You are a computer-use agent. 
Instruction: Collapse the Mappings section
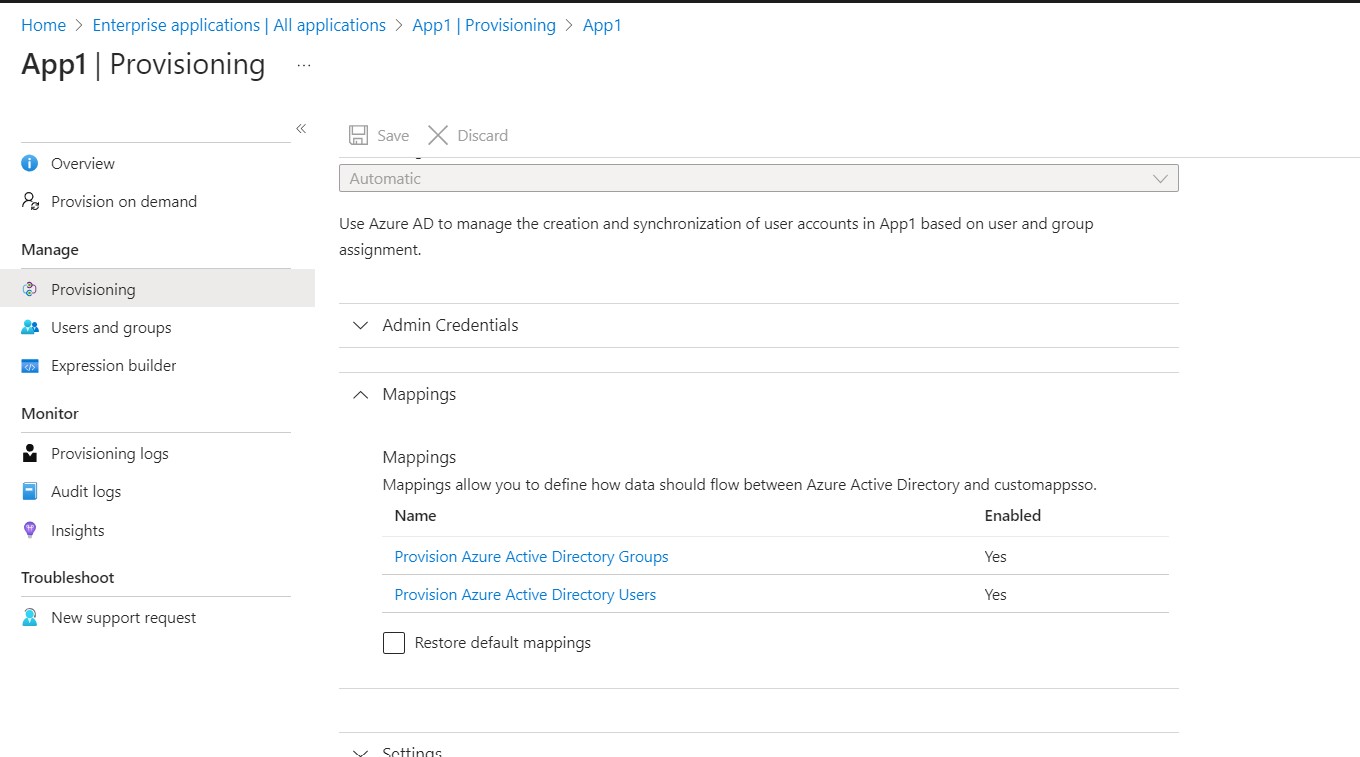[759, 394]
